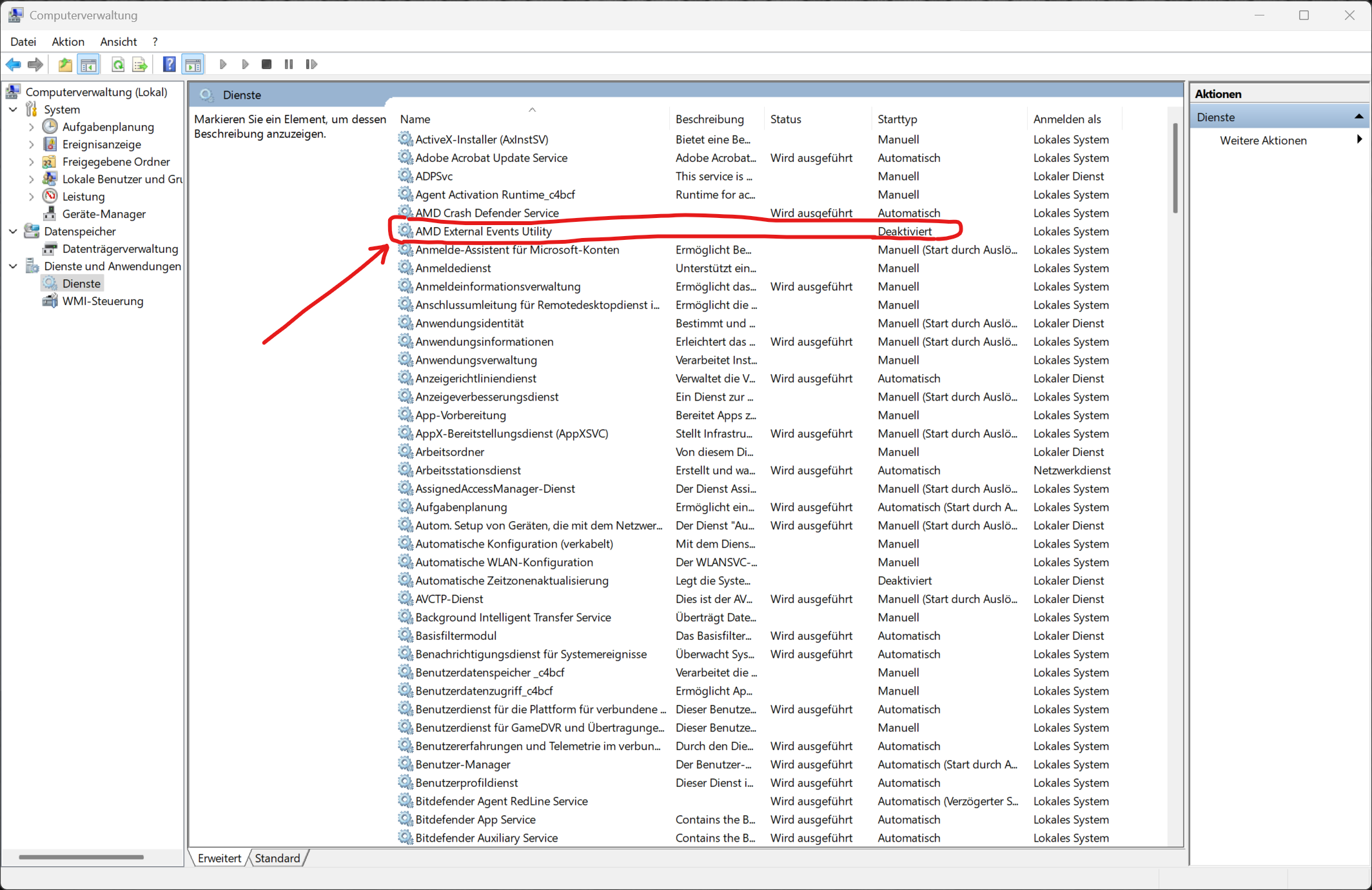This screenshot has width=1372, height=890.
Task: Toggle the action pane toolbar button
Action: click(x=193, y=64)
